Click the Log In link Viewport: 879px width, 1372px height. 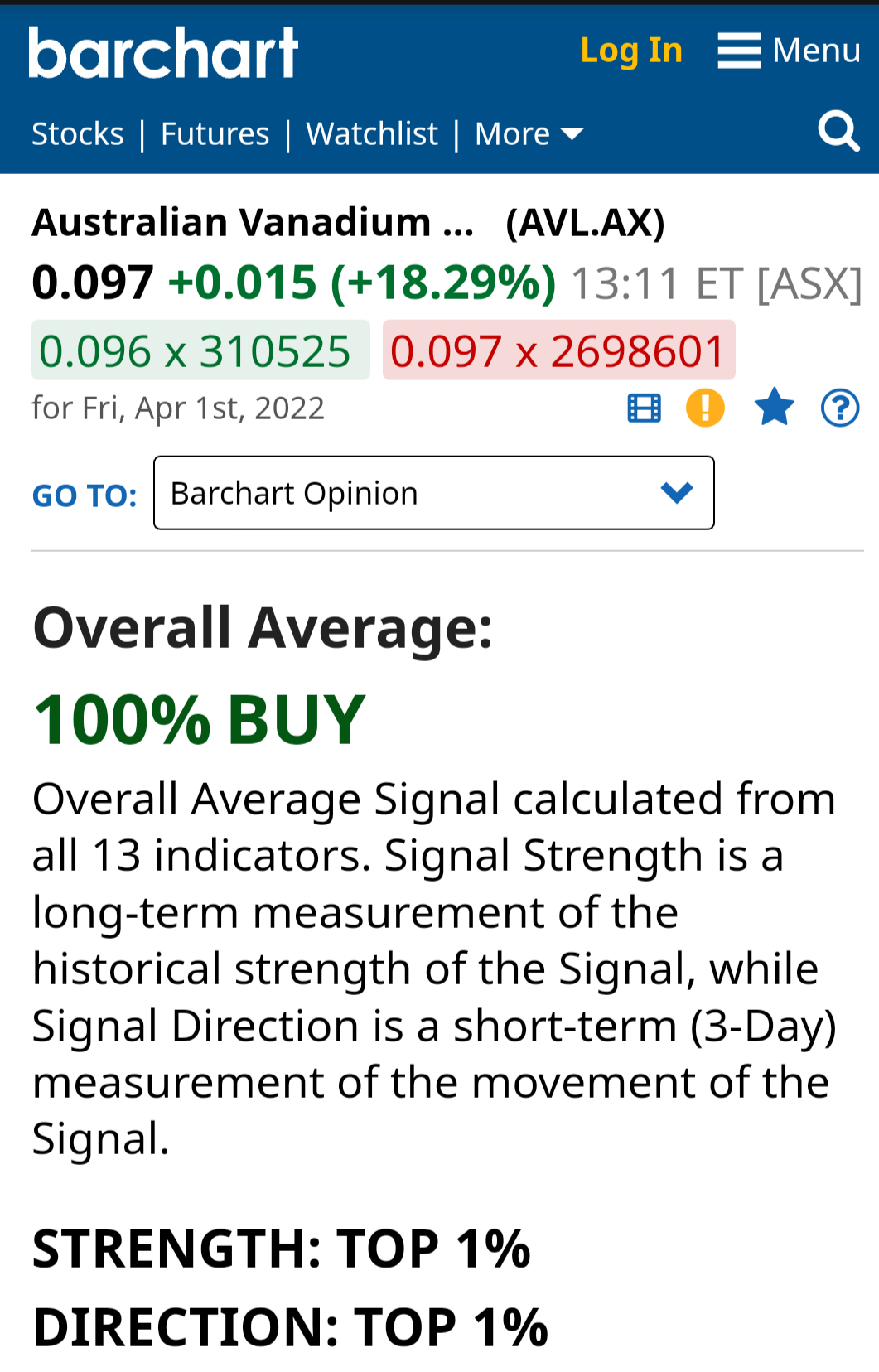[x=631, y=51]
